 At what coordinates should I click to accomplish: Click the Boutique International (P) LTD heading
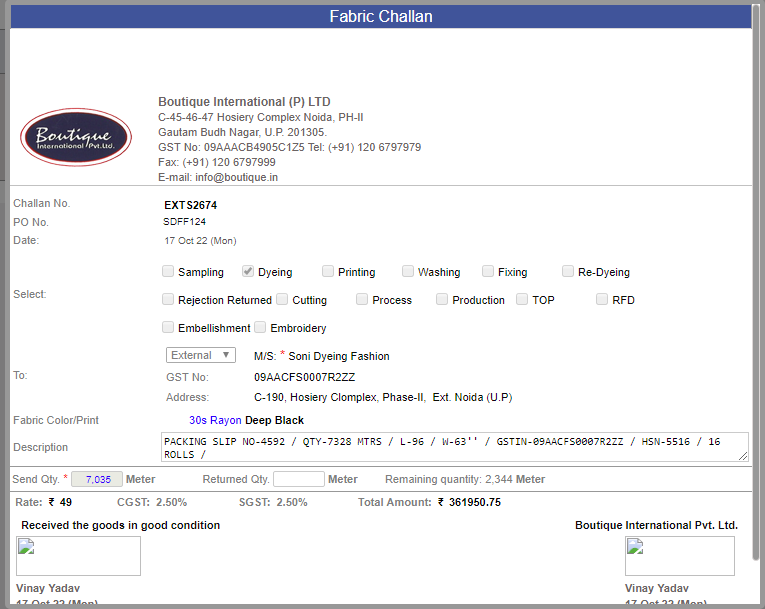coord(244,102)
